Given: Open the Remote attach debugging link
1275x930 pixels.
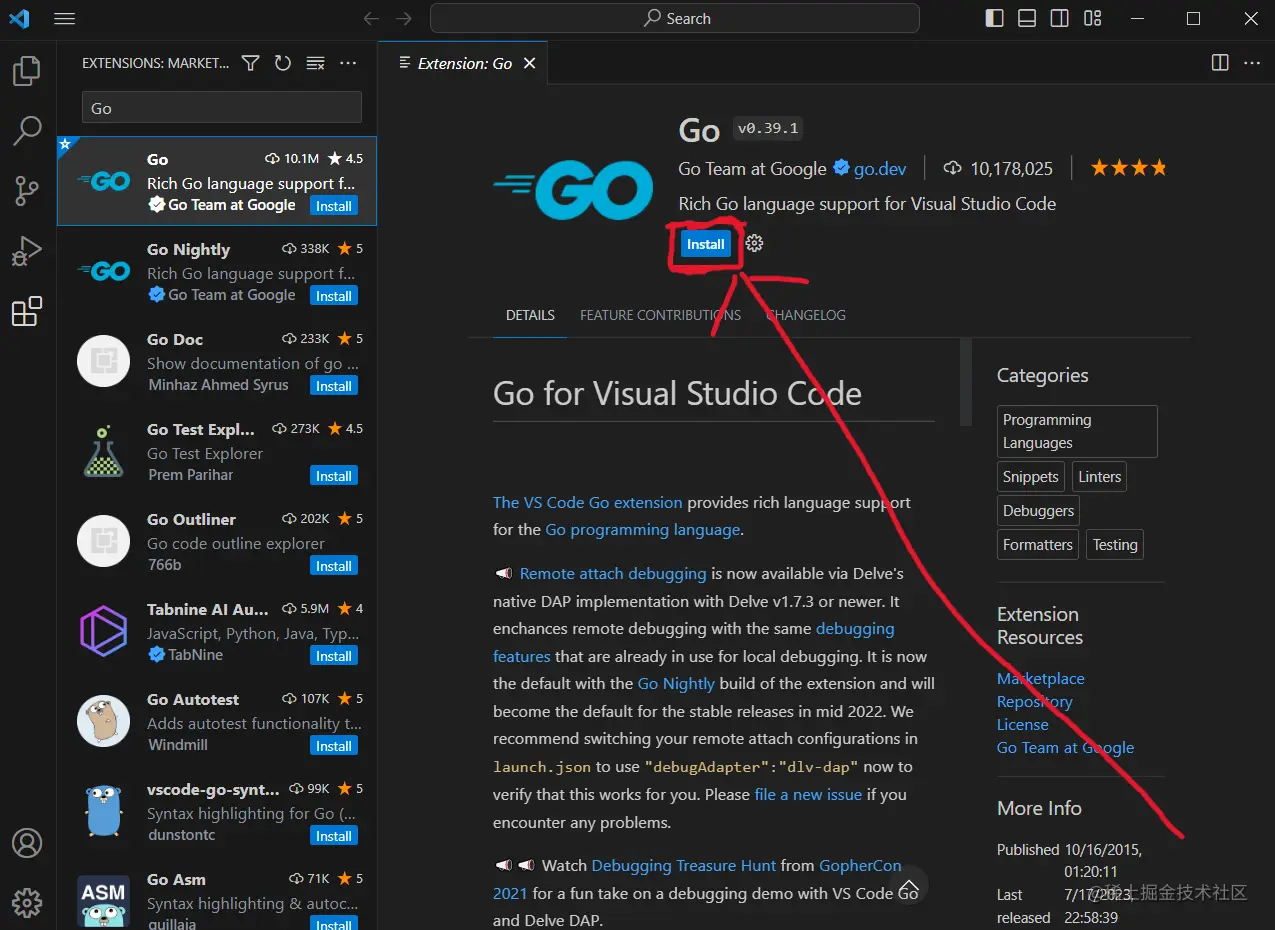Looking at the screenshot, I should pos(613,573).
